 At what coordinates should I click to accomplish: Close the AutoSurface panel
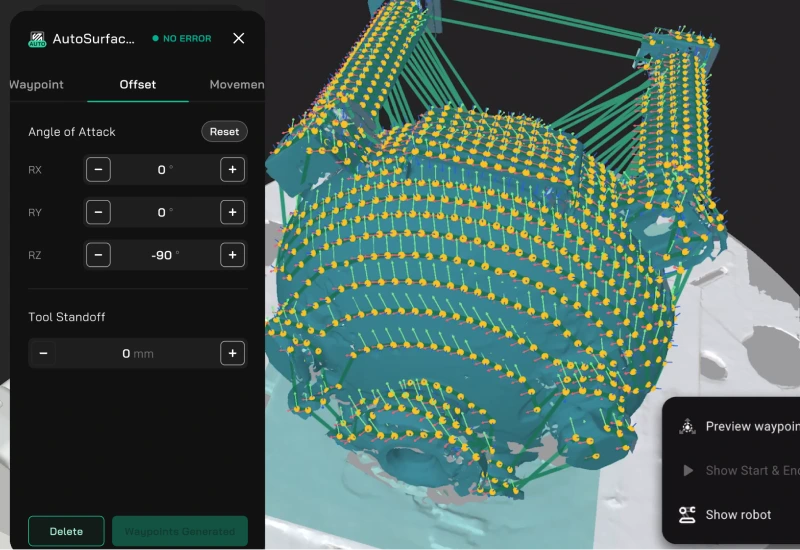238,38
